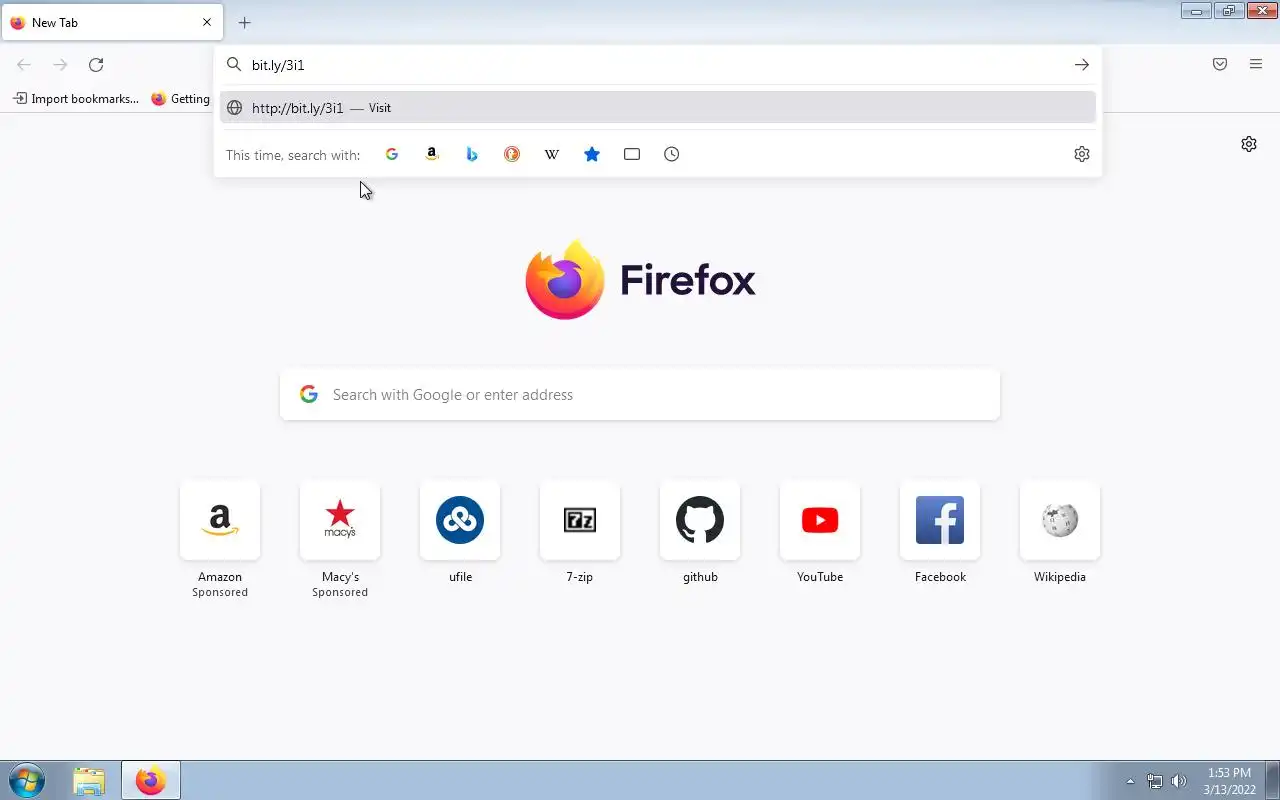Search with Google one-off icon

point(392,154)
